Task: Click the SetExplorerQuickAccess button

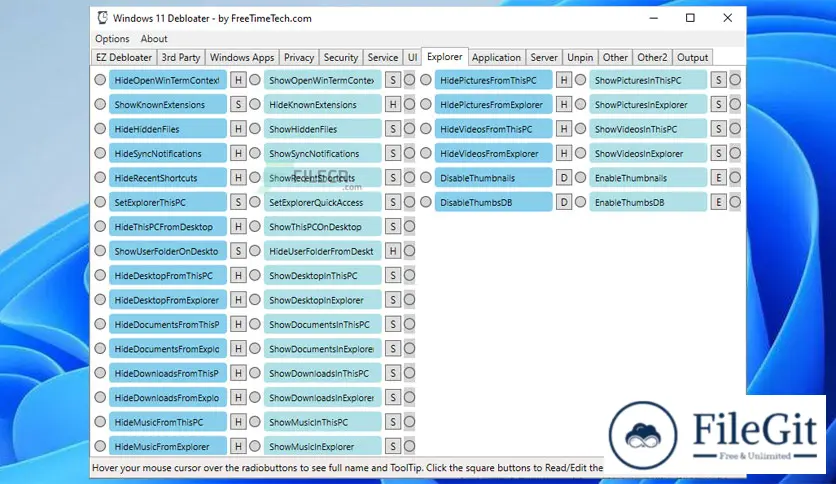Action: click(323, 203)
